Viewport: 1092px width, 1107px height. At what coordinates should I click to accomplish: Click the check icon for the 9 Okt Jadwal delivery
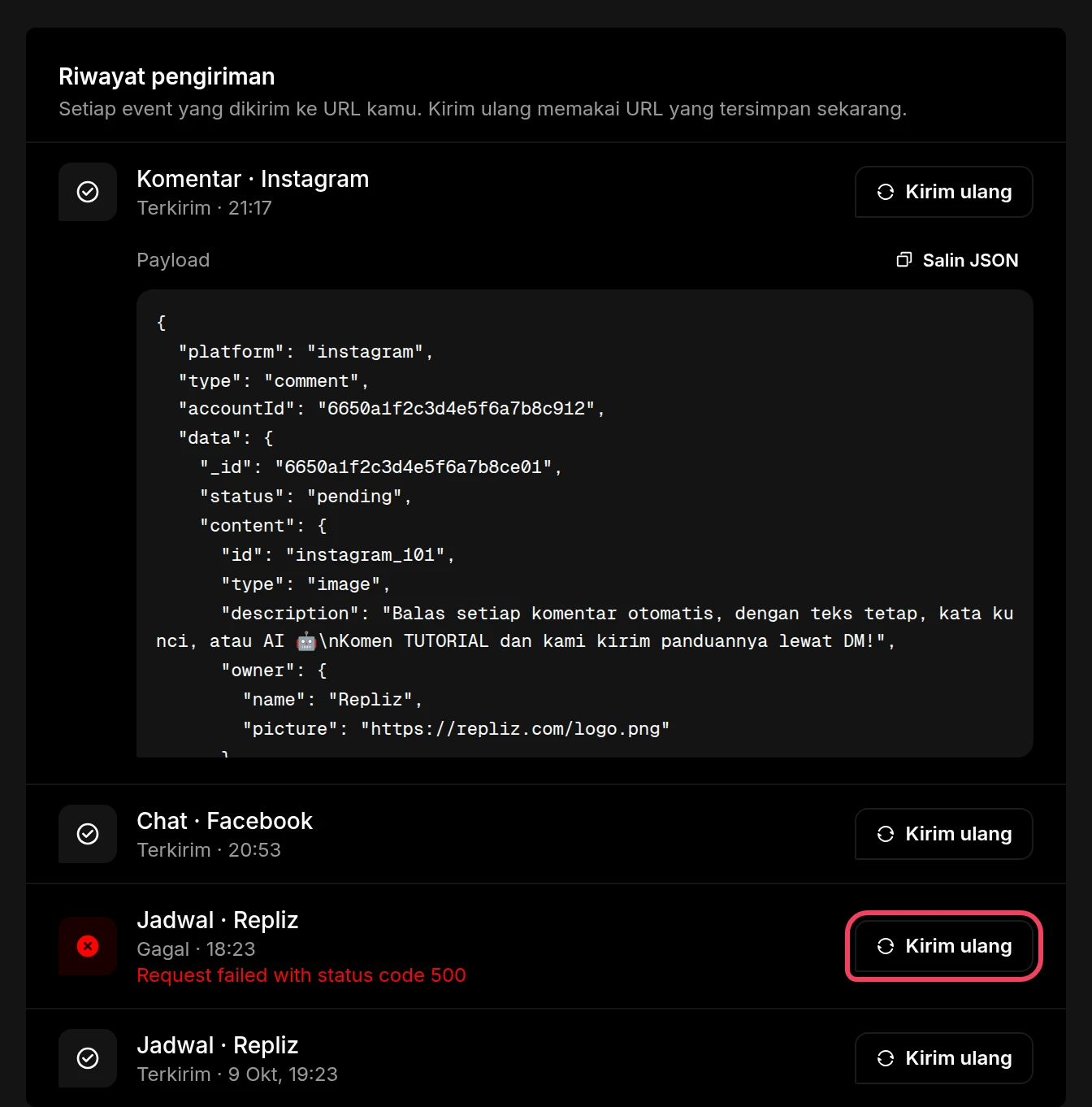tap(88, 1058)
